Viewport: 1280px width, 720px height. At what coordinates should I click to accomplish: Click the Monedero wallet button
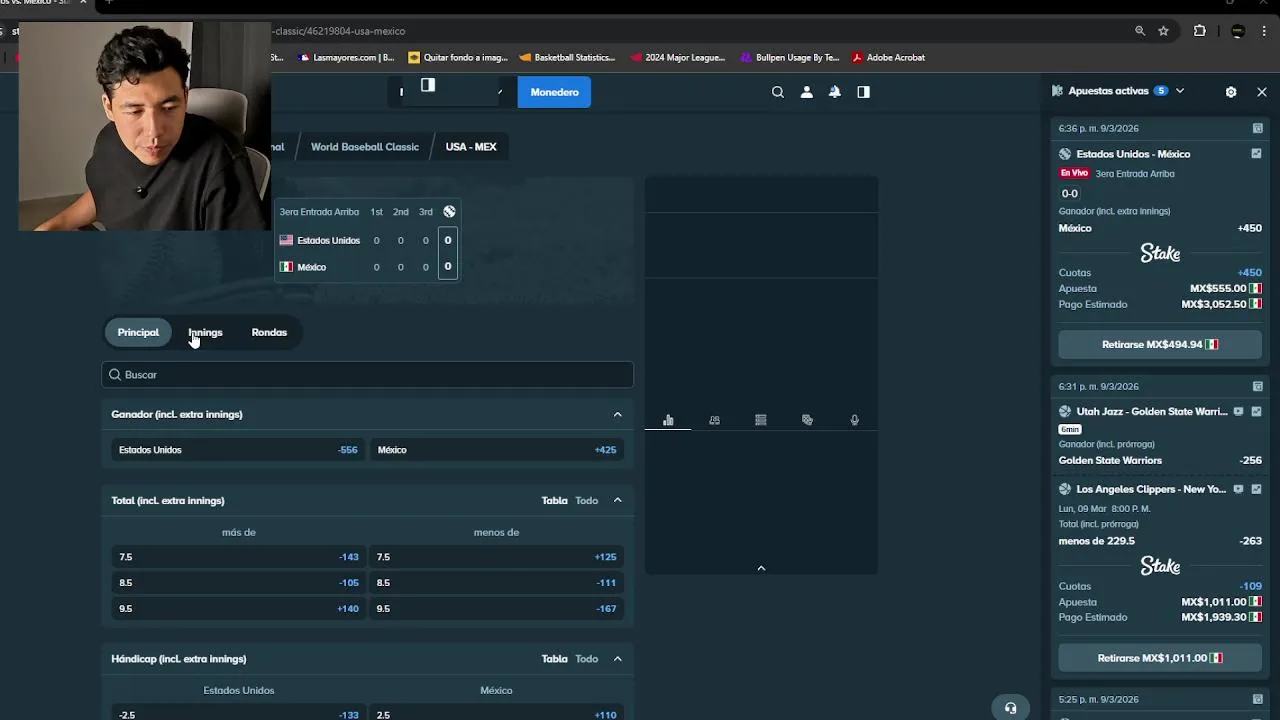554,92
